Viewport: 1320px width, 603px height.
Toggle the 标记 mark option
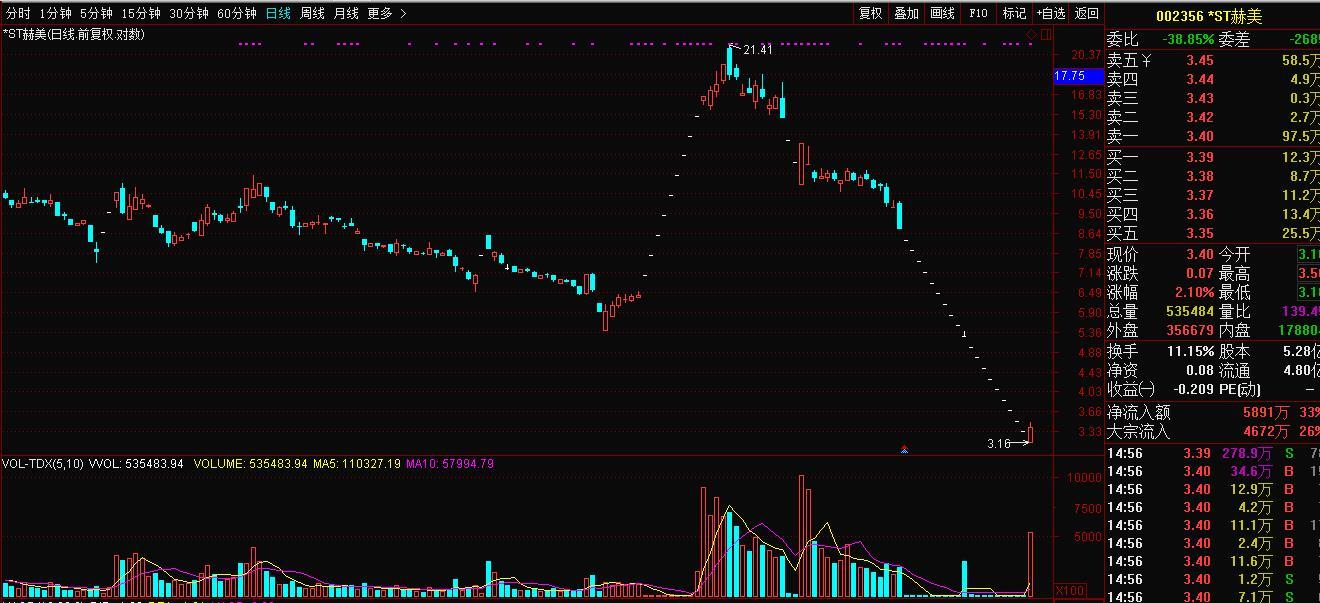(x=1014, y=13)
